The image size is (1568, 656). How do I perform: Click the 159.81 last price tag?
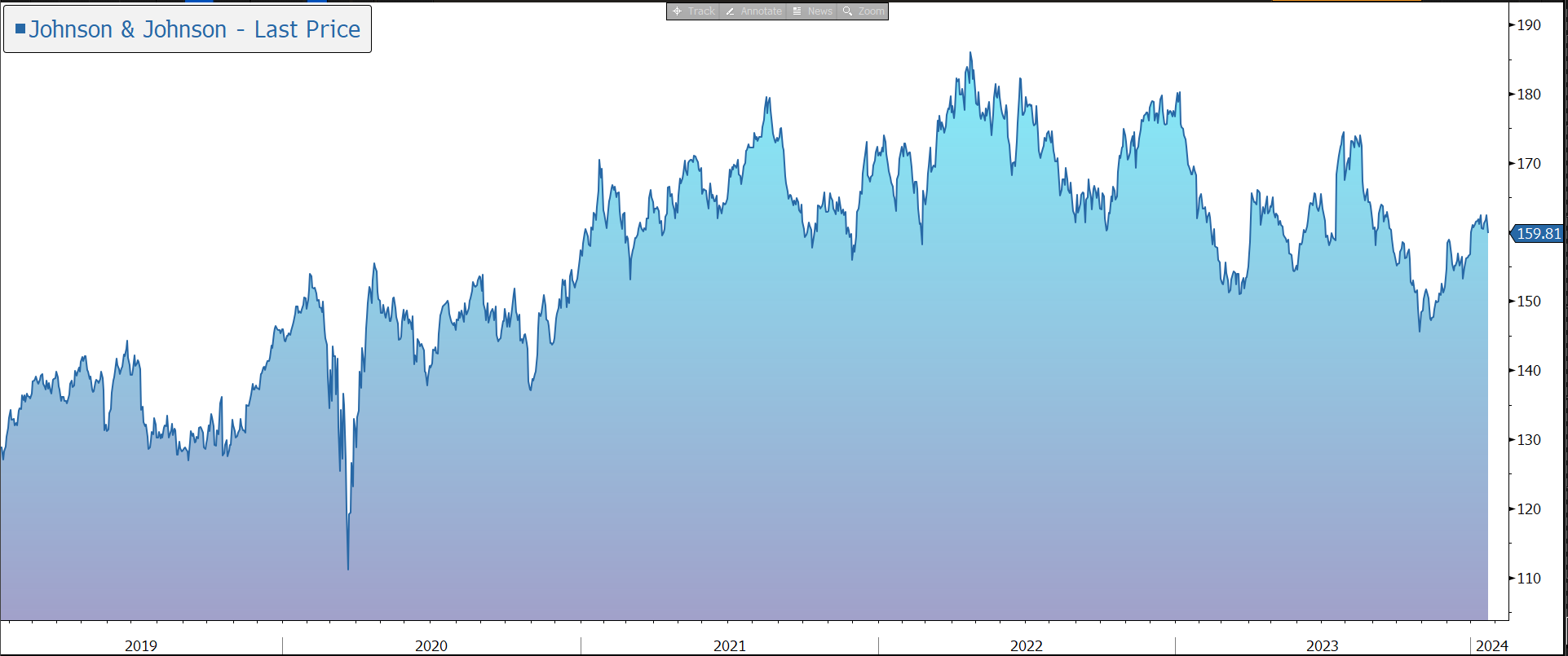pos(1538,234)
